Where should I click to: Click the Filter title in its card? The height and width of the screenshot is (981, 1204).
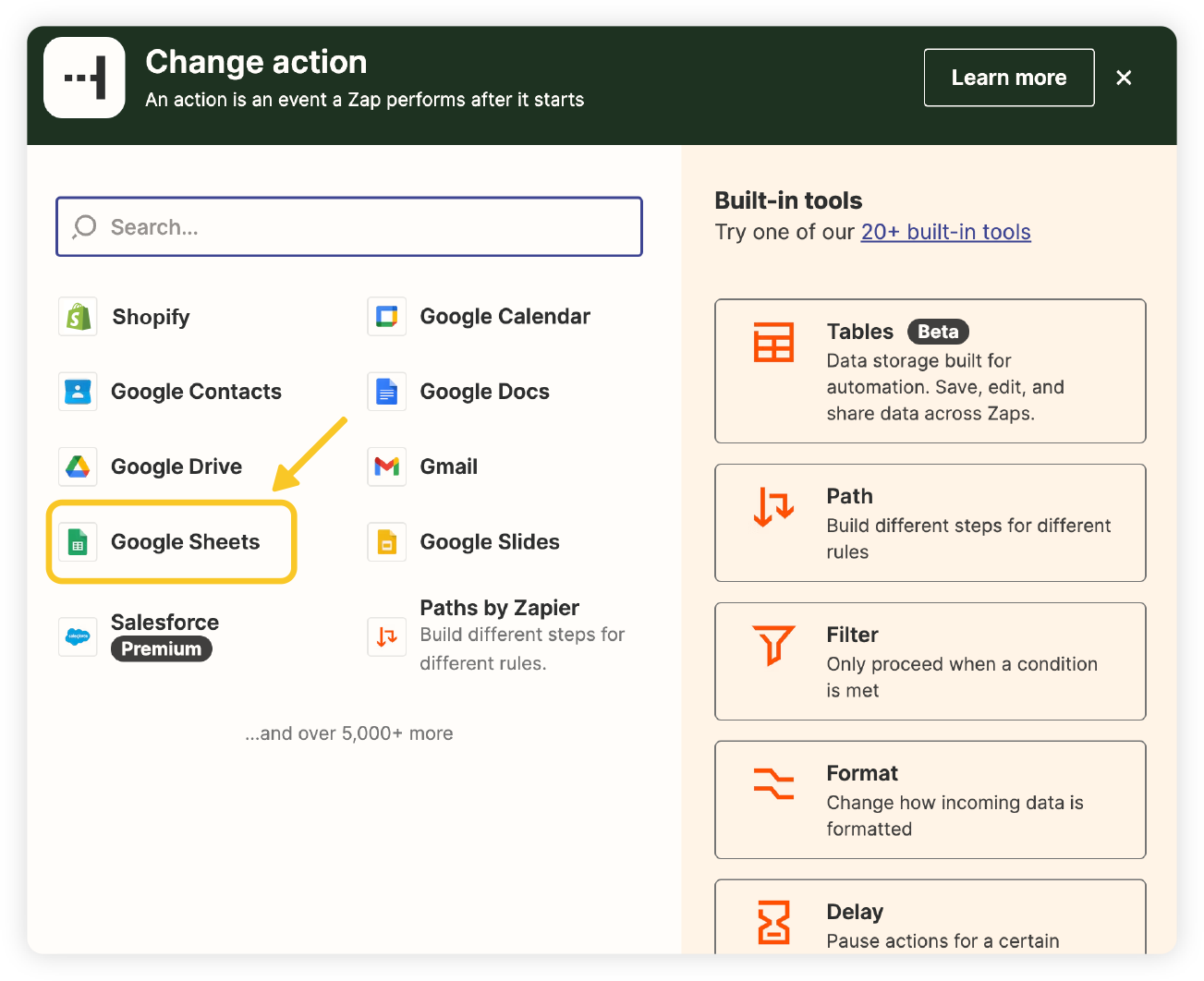[x=852, y=635]
